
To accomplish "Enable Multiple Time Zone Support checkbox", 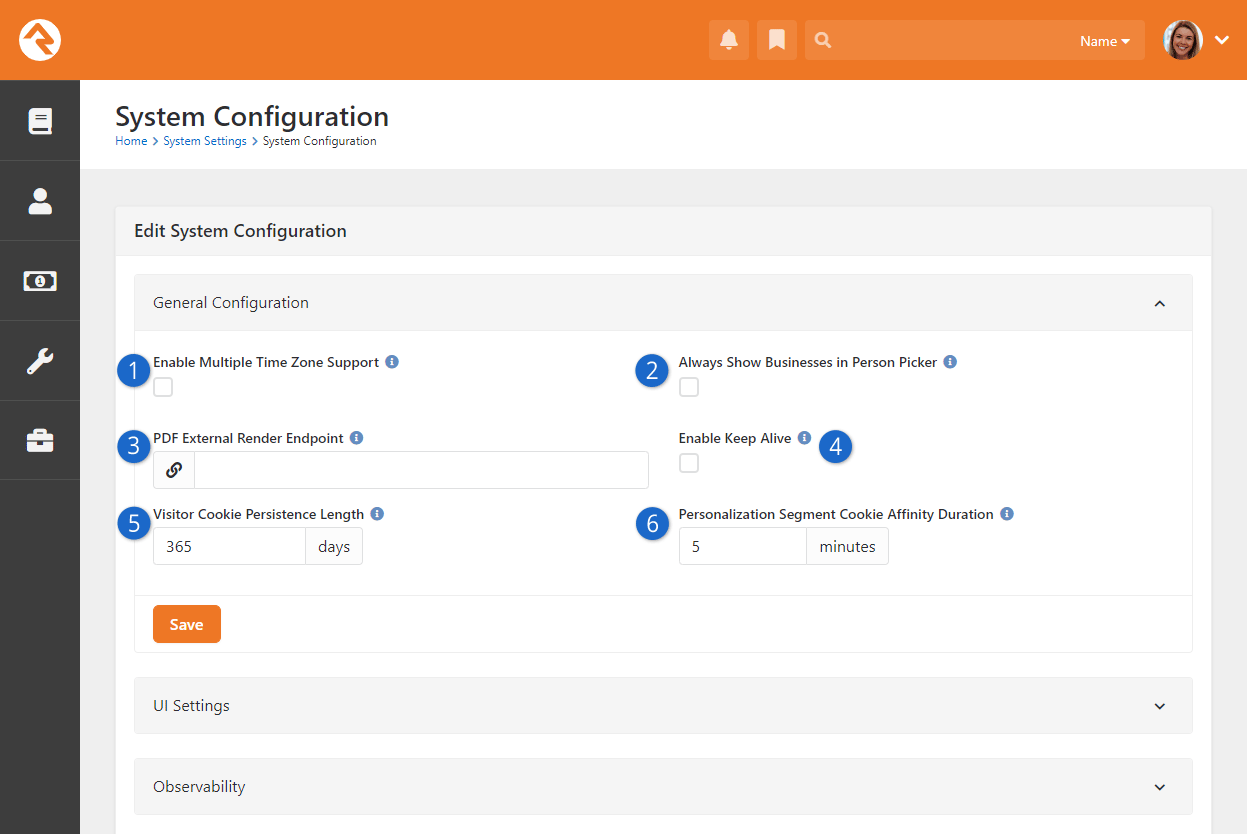I will coord(163,387).
